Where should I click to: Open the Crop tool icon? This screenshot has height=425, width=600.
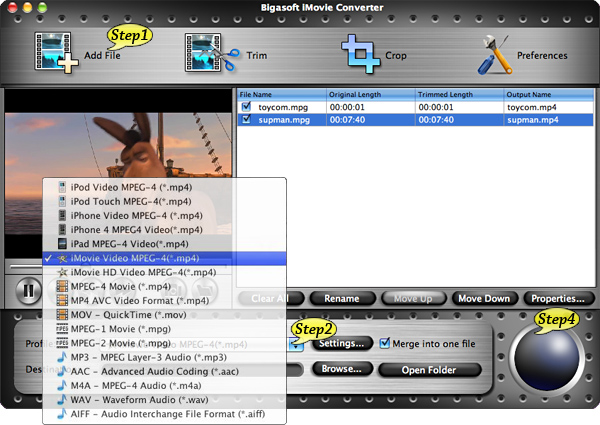pos(360,54)
